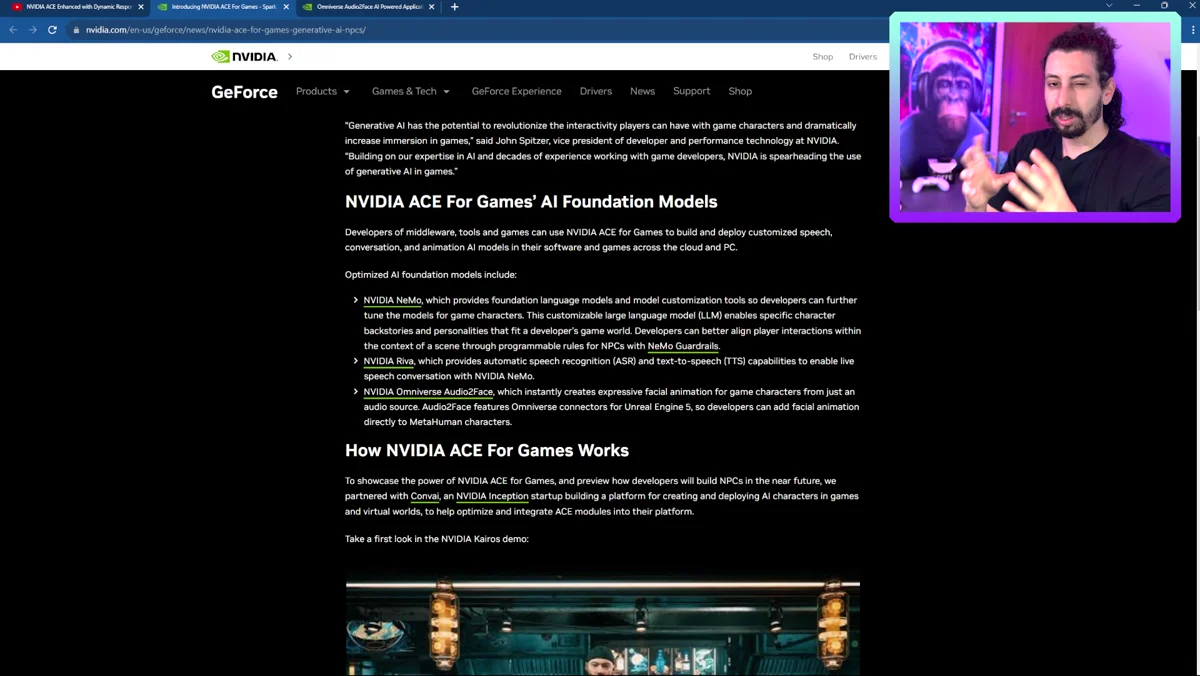Click the bullet arrow beside NVIDIA NeMo
Image resolution: width=1200 pixels, height=676 pixels.
coord(355,300)
